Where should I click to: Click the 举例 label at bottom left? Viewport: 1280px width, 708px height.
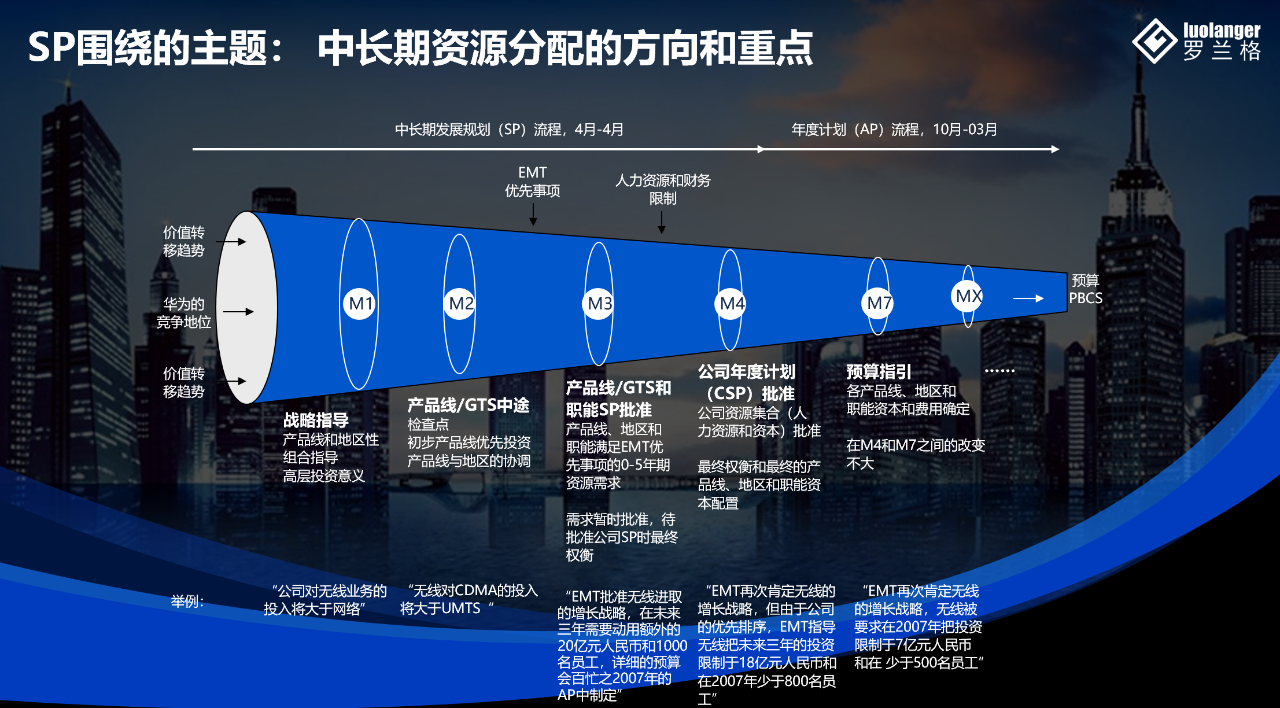pos(186,601)
